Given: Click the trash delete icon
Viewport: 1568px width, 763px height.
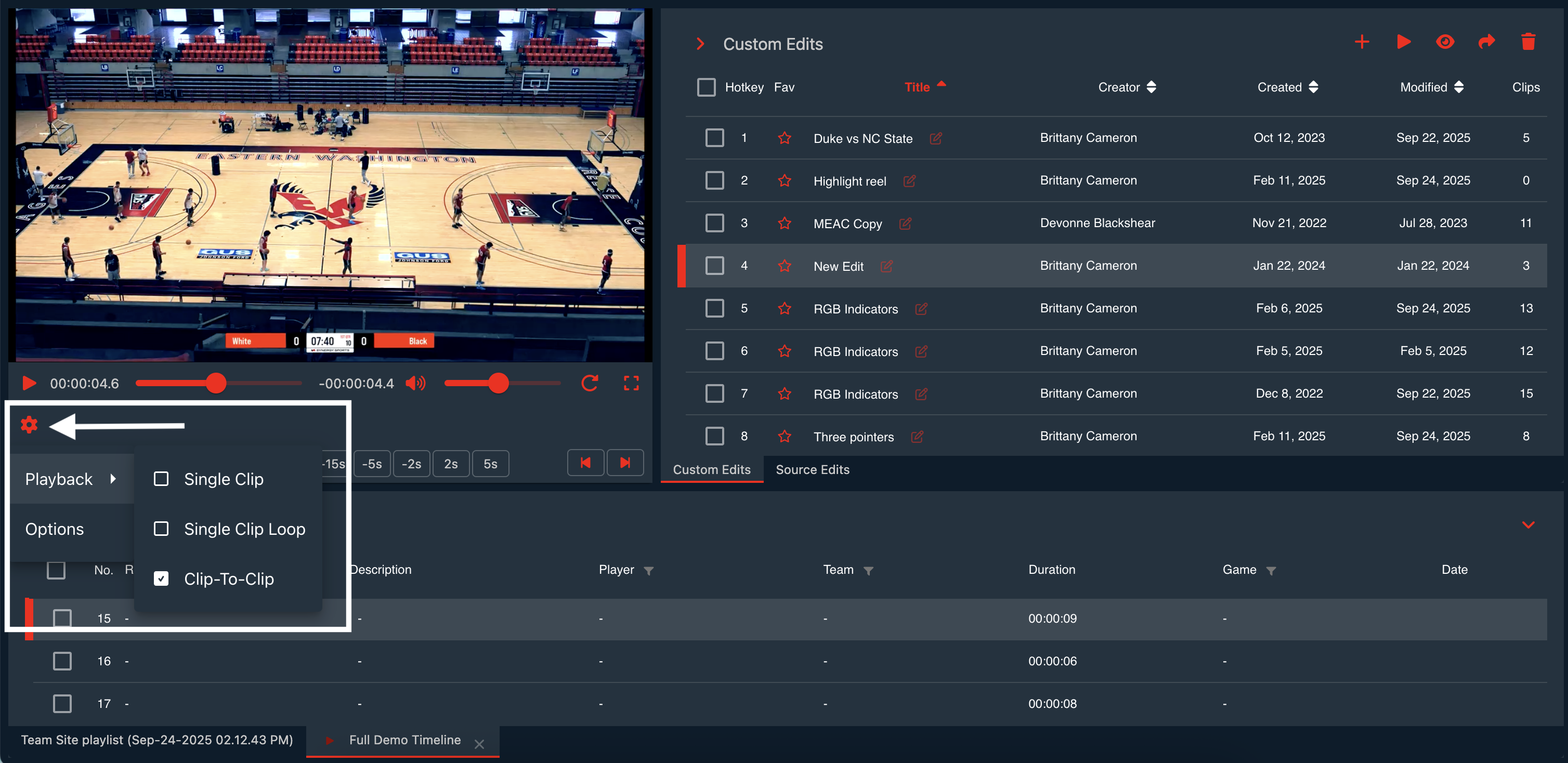Looking at the screenshot, I should (1528, 42).
